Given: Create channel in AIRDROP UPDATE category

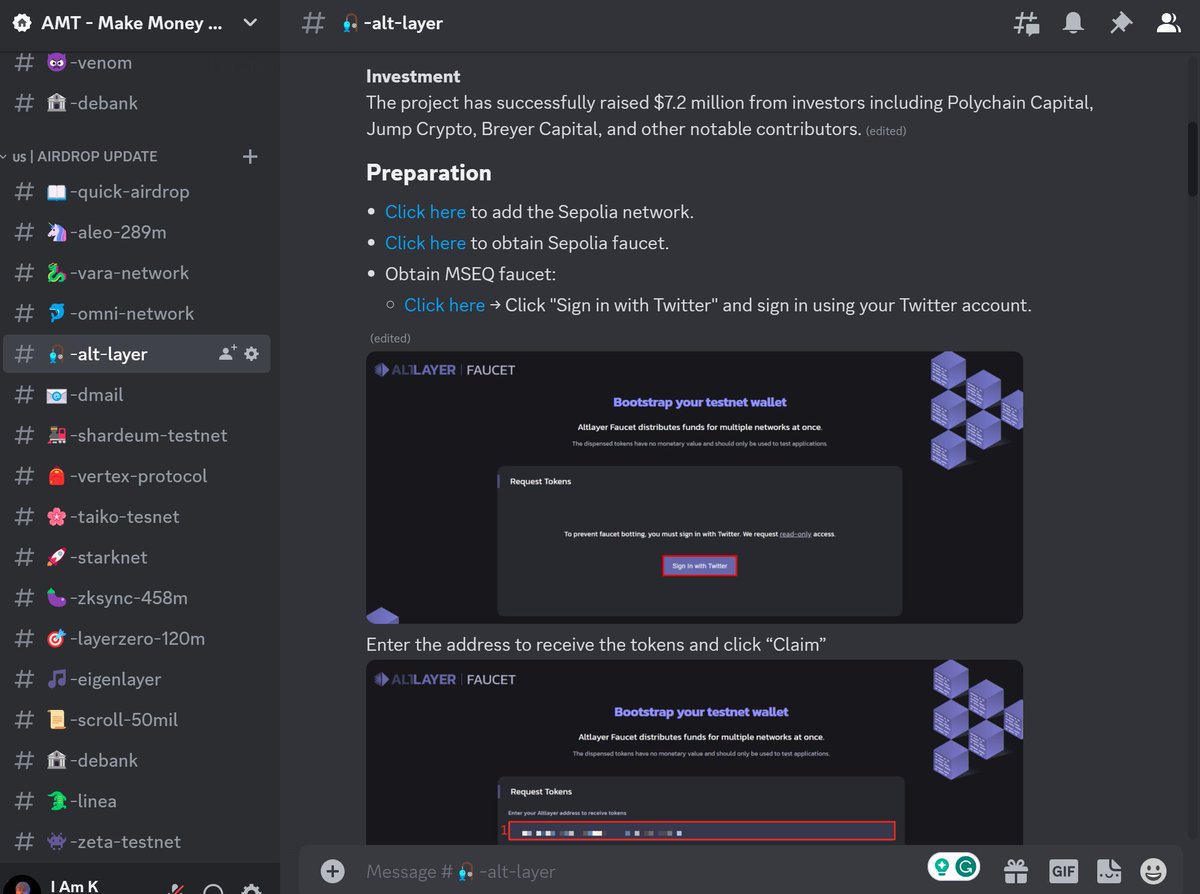Looking at the screenshot, I should click(x=250, y=156).
